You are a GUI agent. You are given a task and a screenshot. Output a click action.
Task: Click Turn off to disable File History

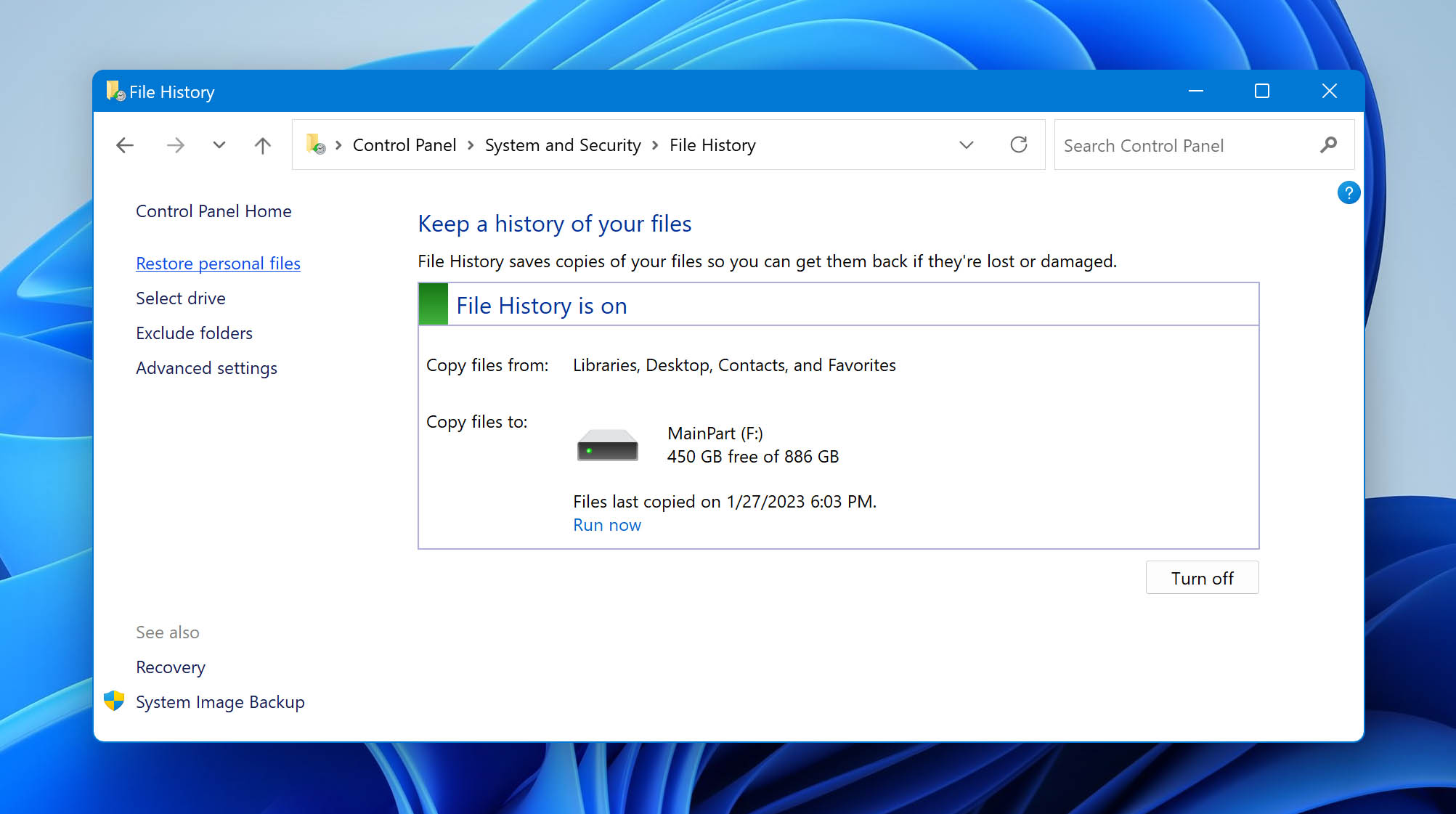click(x=1202, y=578)
